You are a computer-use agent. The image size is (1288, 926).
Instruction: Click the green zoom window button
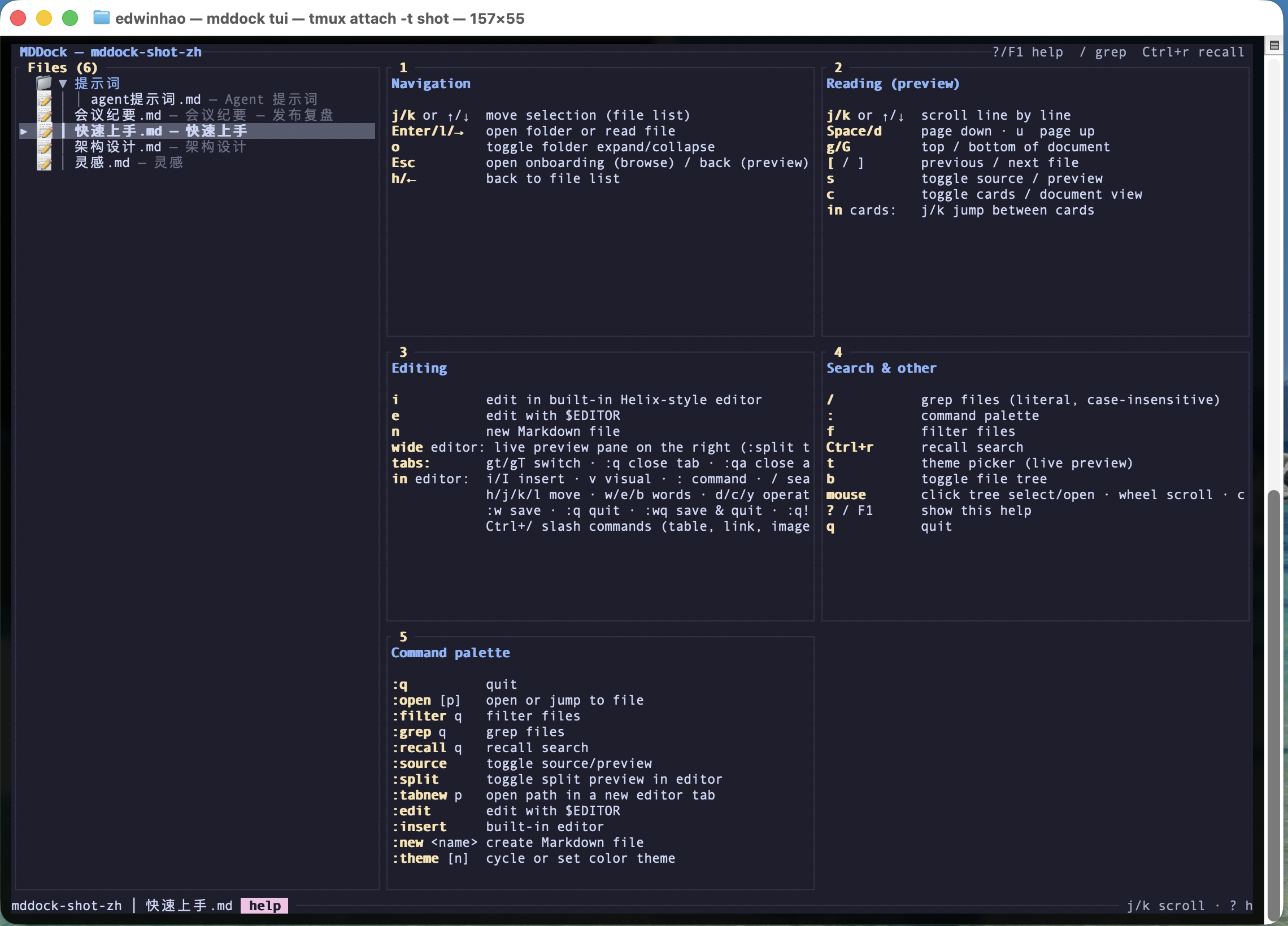(70, 18)
